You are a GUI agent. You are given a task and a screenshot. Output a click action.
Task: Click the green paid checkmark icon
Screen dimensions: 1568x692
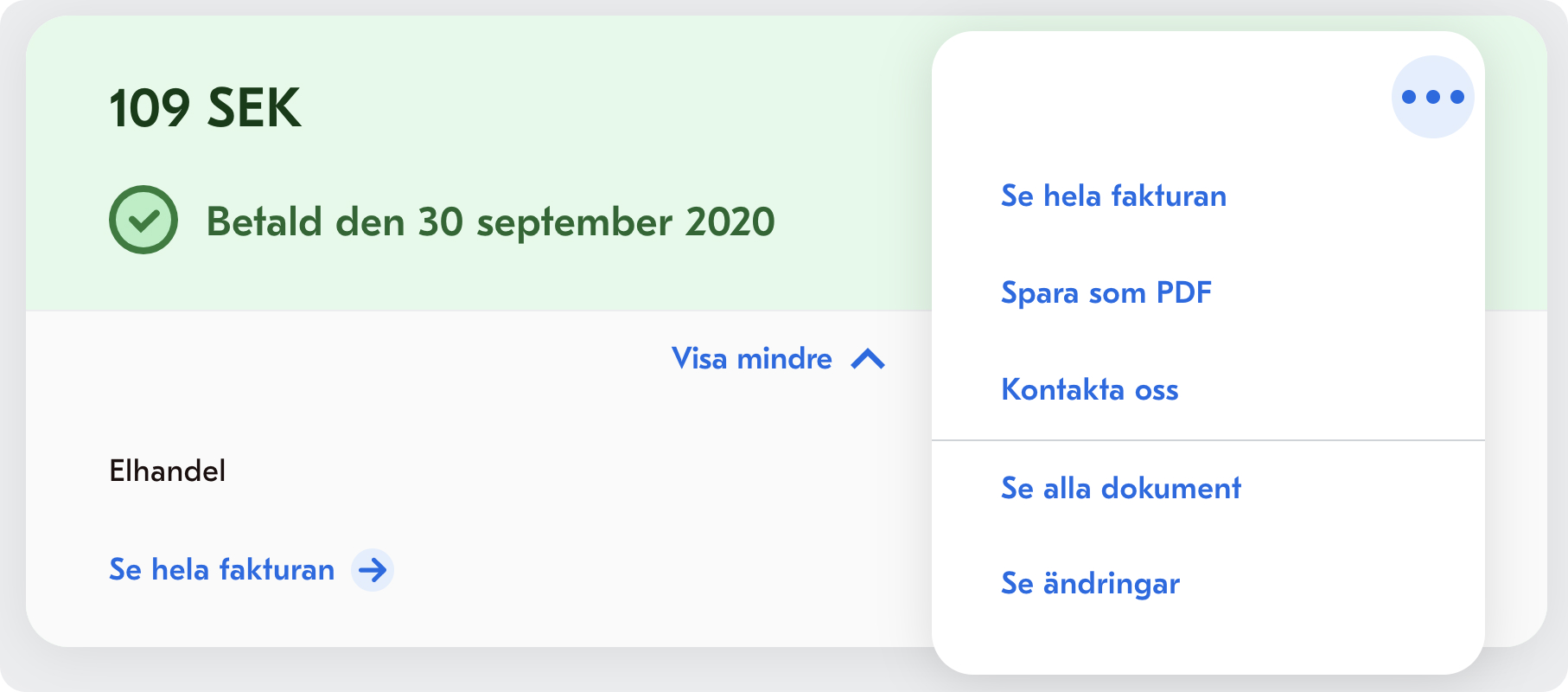click(143, 220)
